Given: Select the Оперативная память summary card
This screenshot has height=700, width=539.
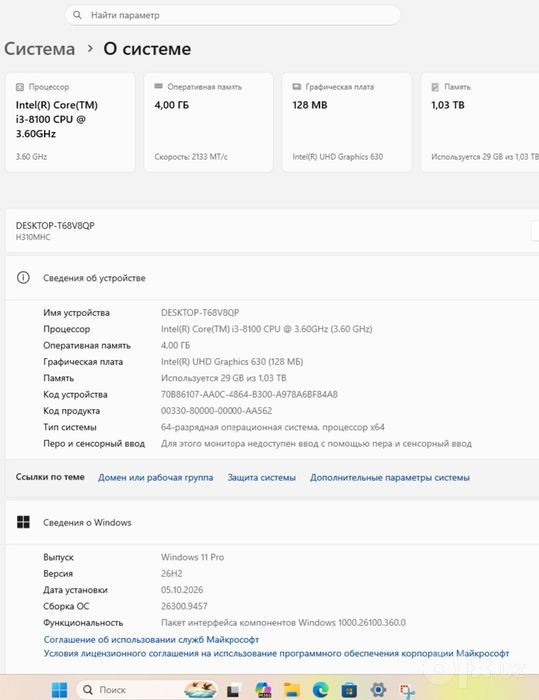Looking at the screenshot, I should (209, 122).
